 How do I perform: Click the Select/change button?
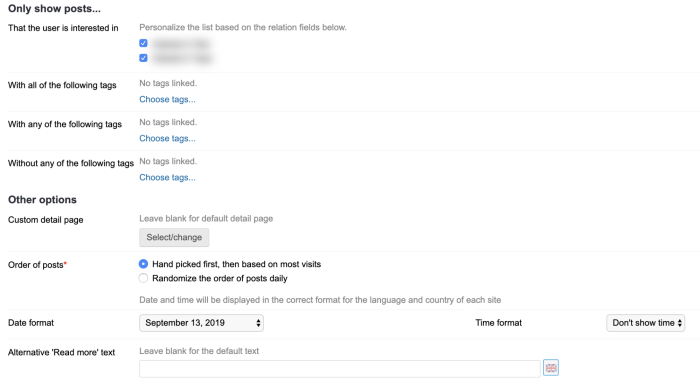(174, 237)
